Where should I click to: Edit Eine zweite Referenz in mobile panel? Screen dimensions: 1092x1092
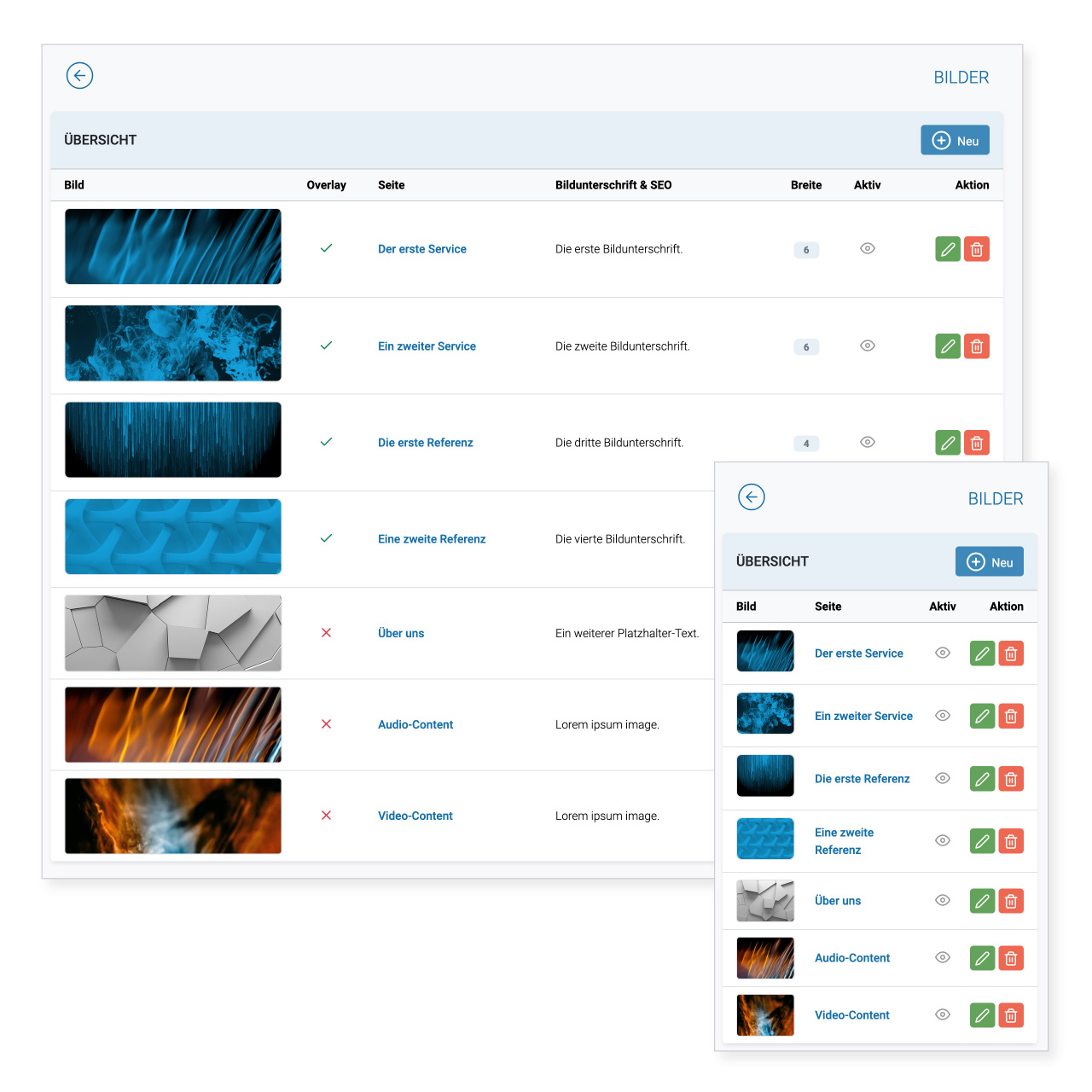[982, 841]
